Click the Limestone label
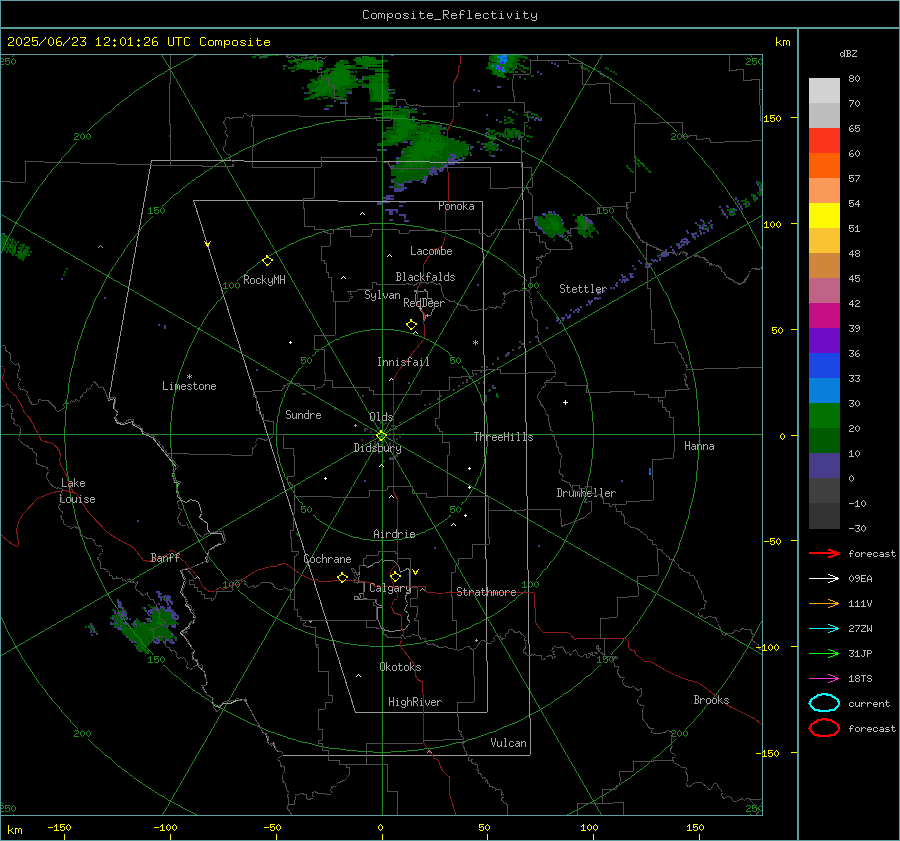 tap(189, 386)
